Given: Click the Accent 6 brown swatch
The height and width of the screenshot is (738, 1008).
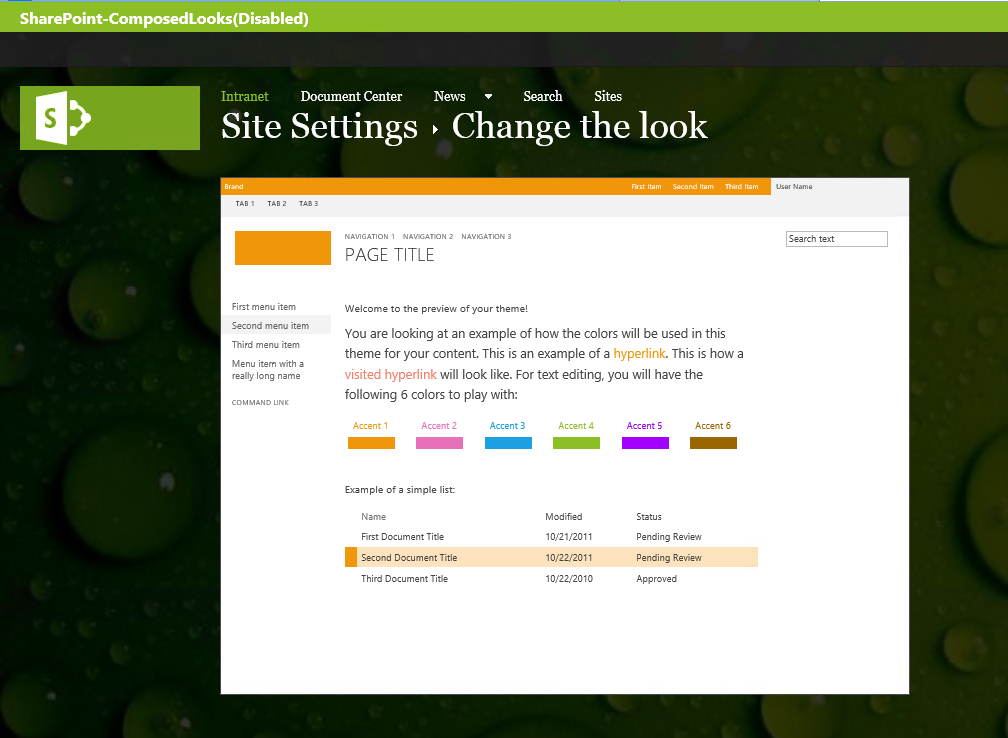Looking at the screenshot, I should click(714, 443).
